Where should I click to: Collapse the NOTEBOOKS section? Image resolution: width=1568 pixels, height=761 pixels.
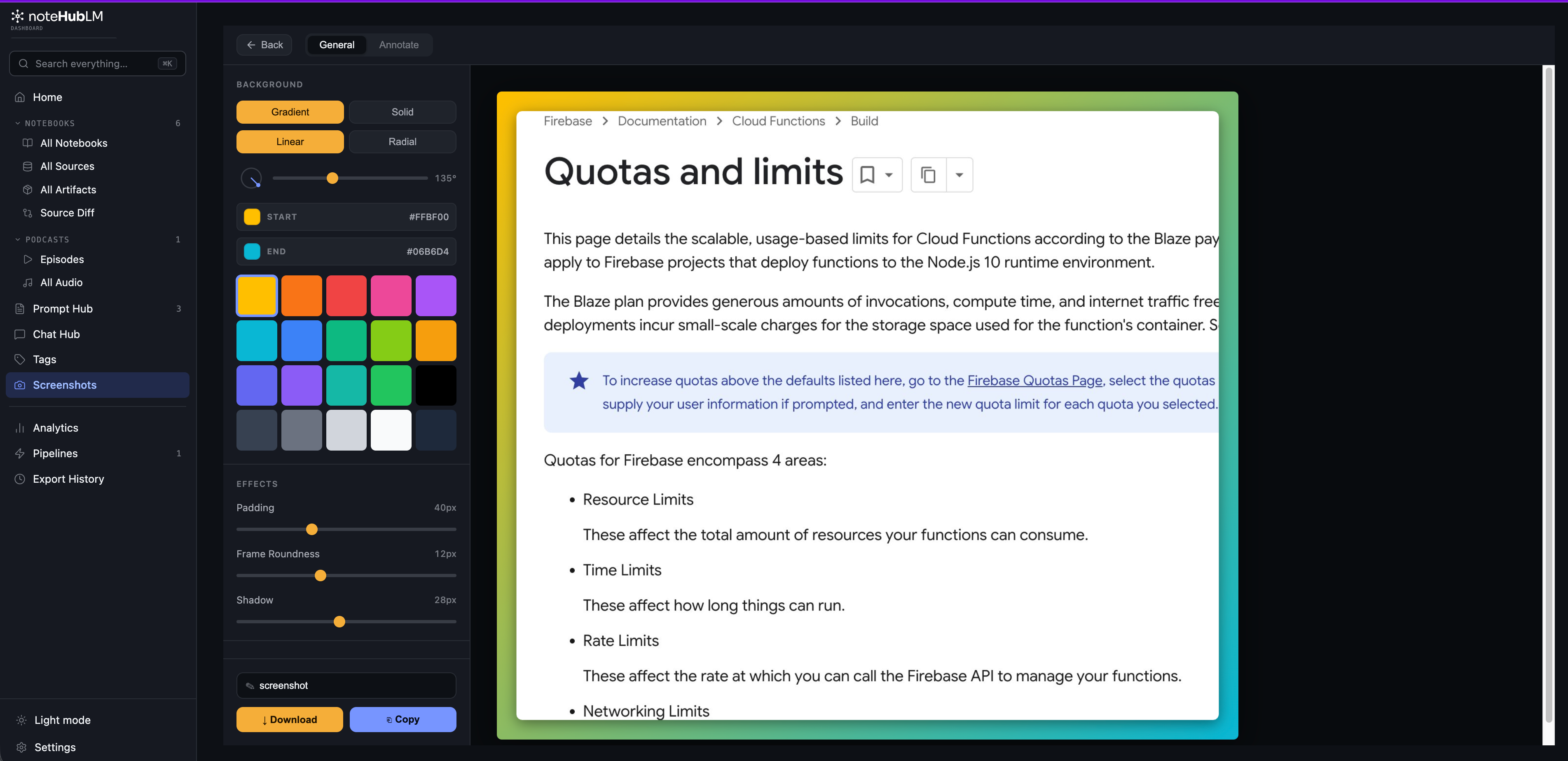click(18, 123)
